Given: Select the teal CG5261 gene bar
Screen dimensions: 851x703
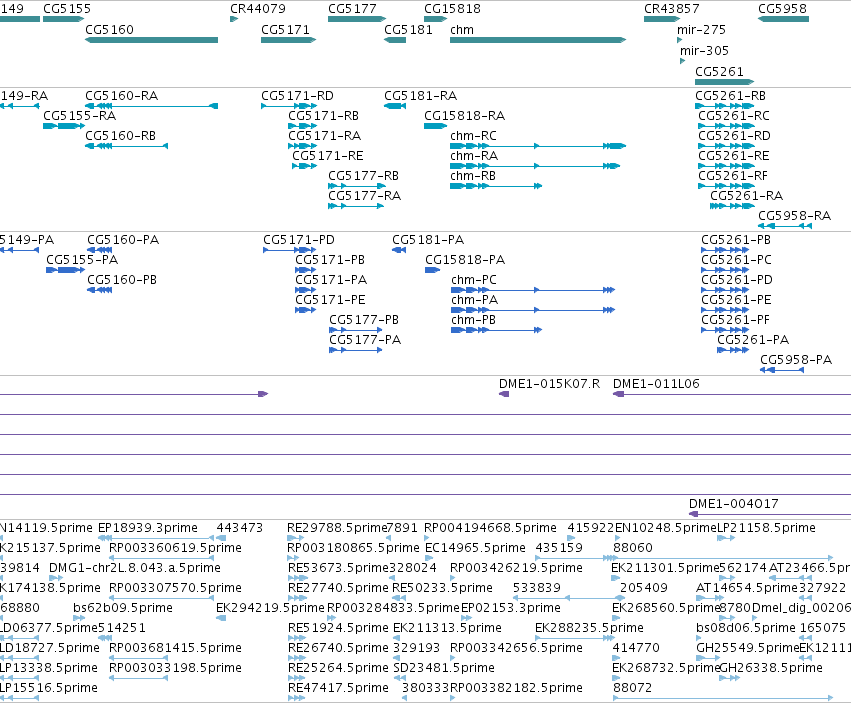Looking at the screenshot, I should (725, 82).
